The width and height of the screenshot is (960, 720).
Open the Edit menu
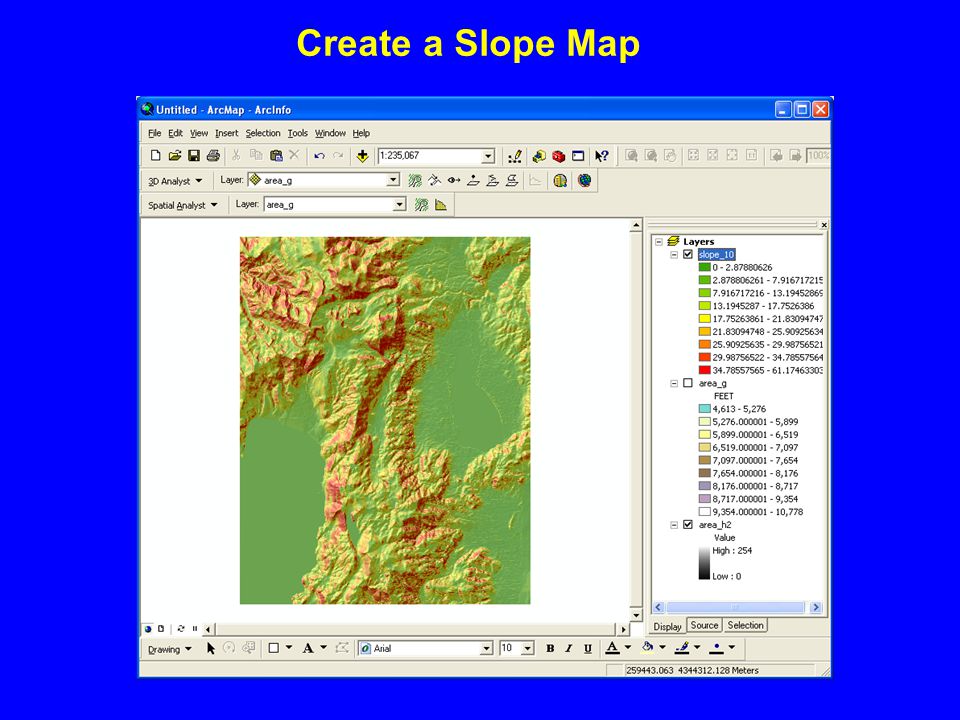point(175,133)
